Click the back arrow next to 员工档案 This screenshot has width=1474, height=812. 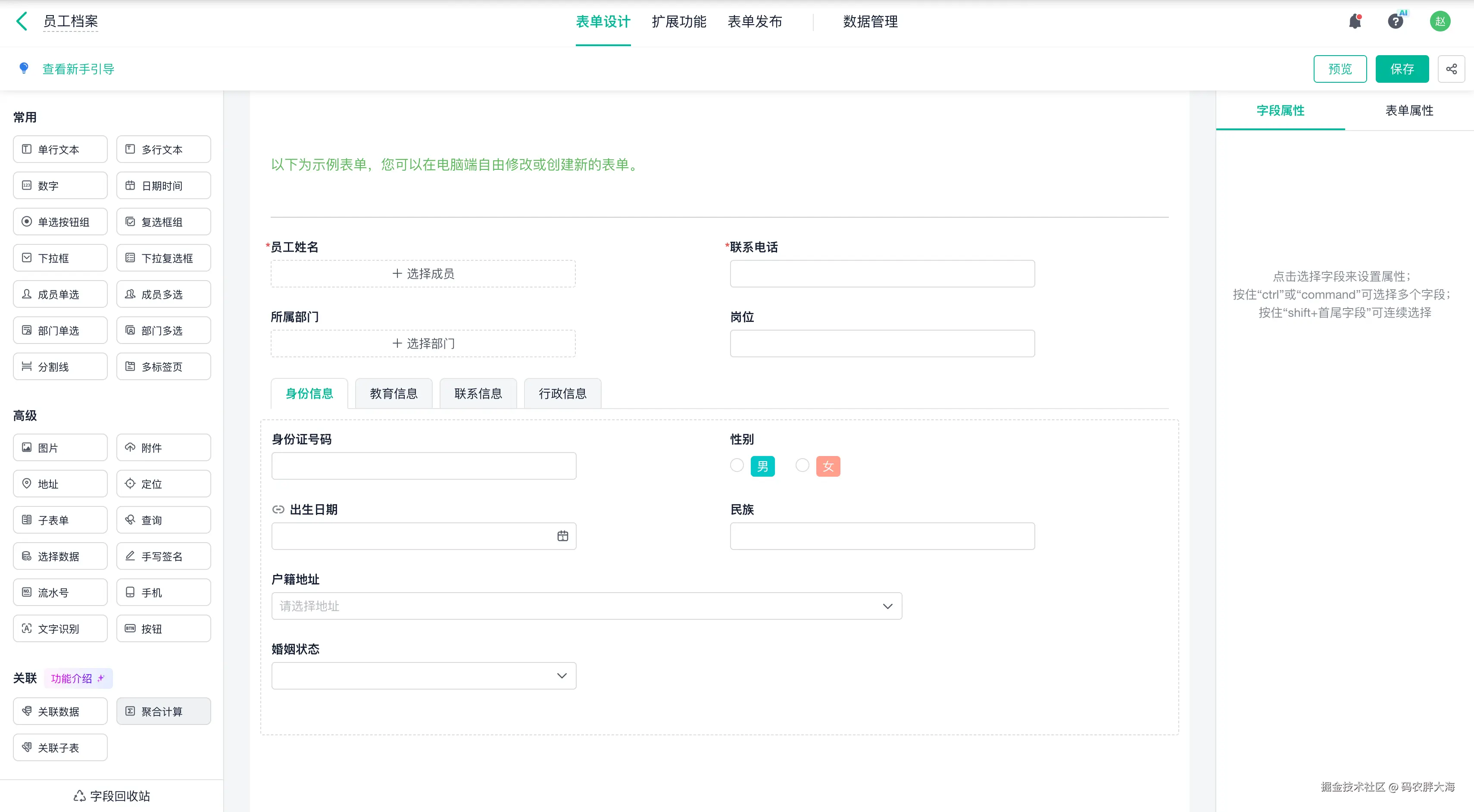pos(22,21)
